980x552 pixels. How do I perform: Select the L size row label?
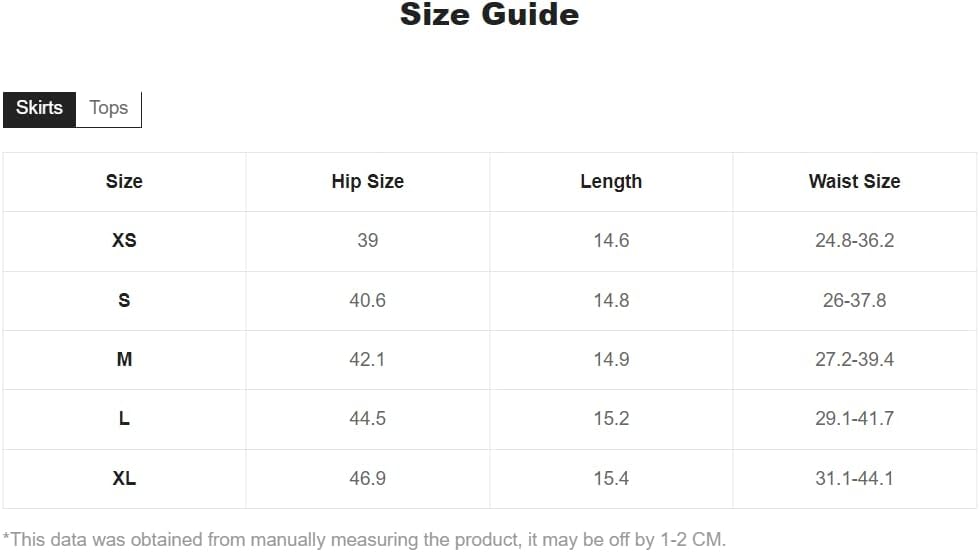[124, 418]
